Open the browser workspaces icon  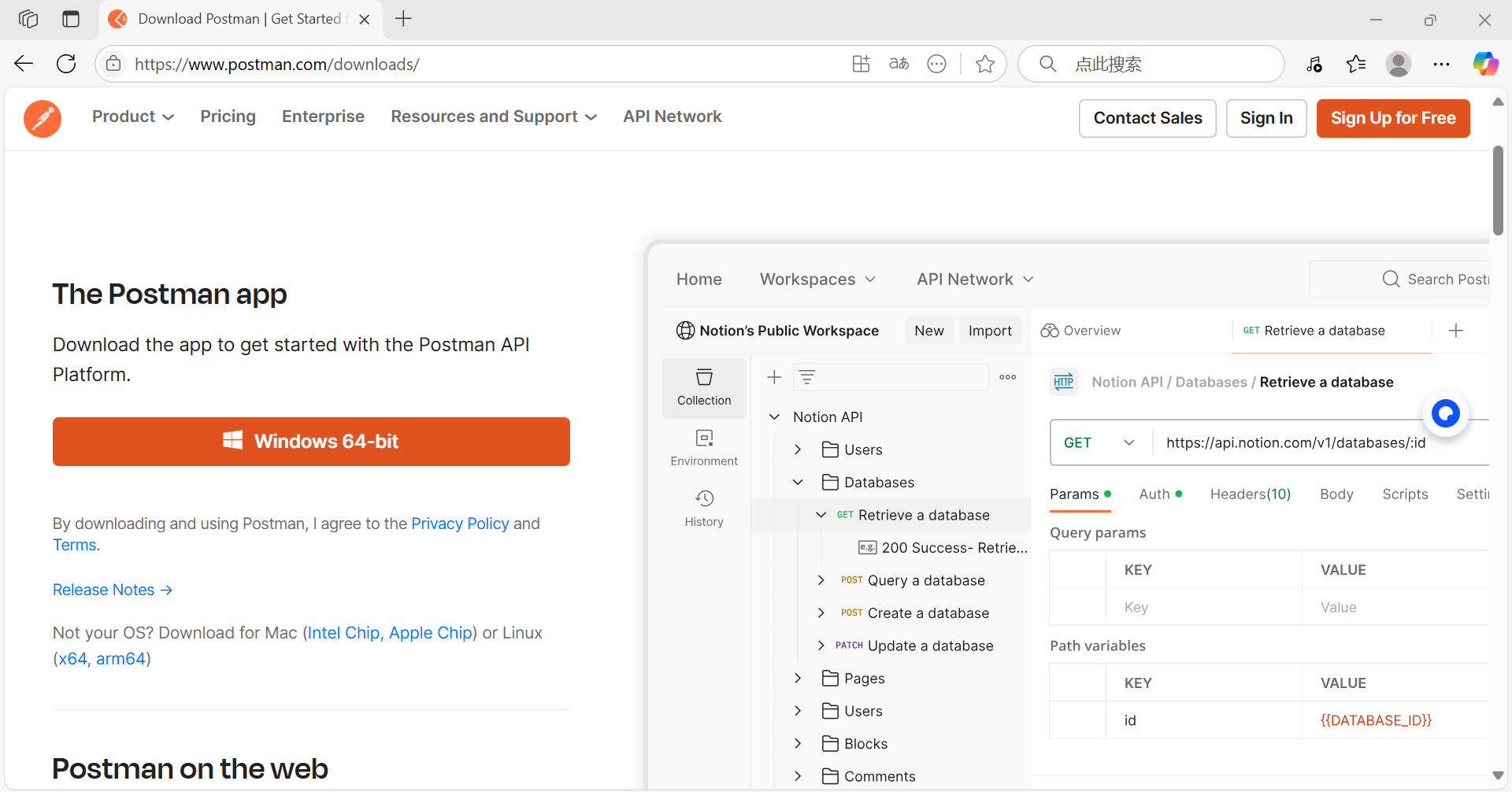(x=28, y=19)
